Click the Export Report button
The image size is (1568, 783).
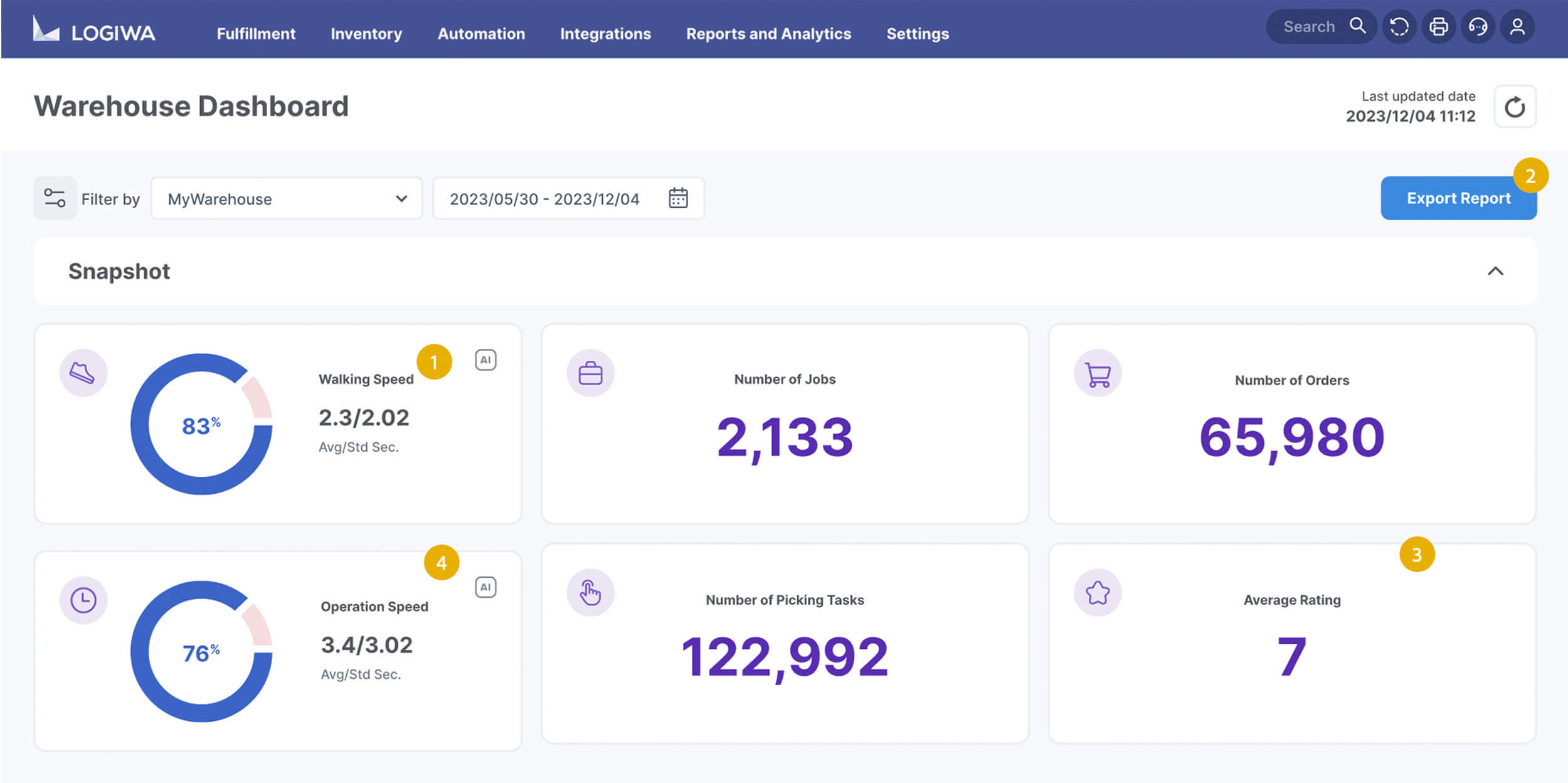(1458, 198)
